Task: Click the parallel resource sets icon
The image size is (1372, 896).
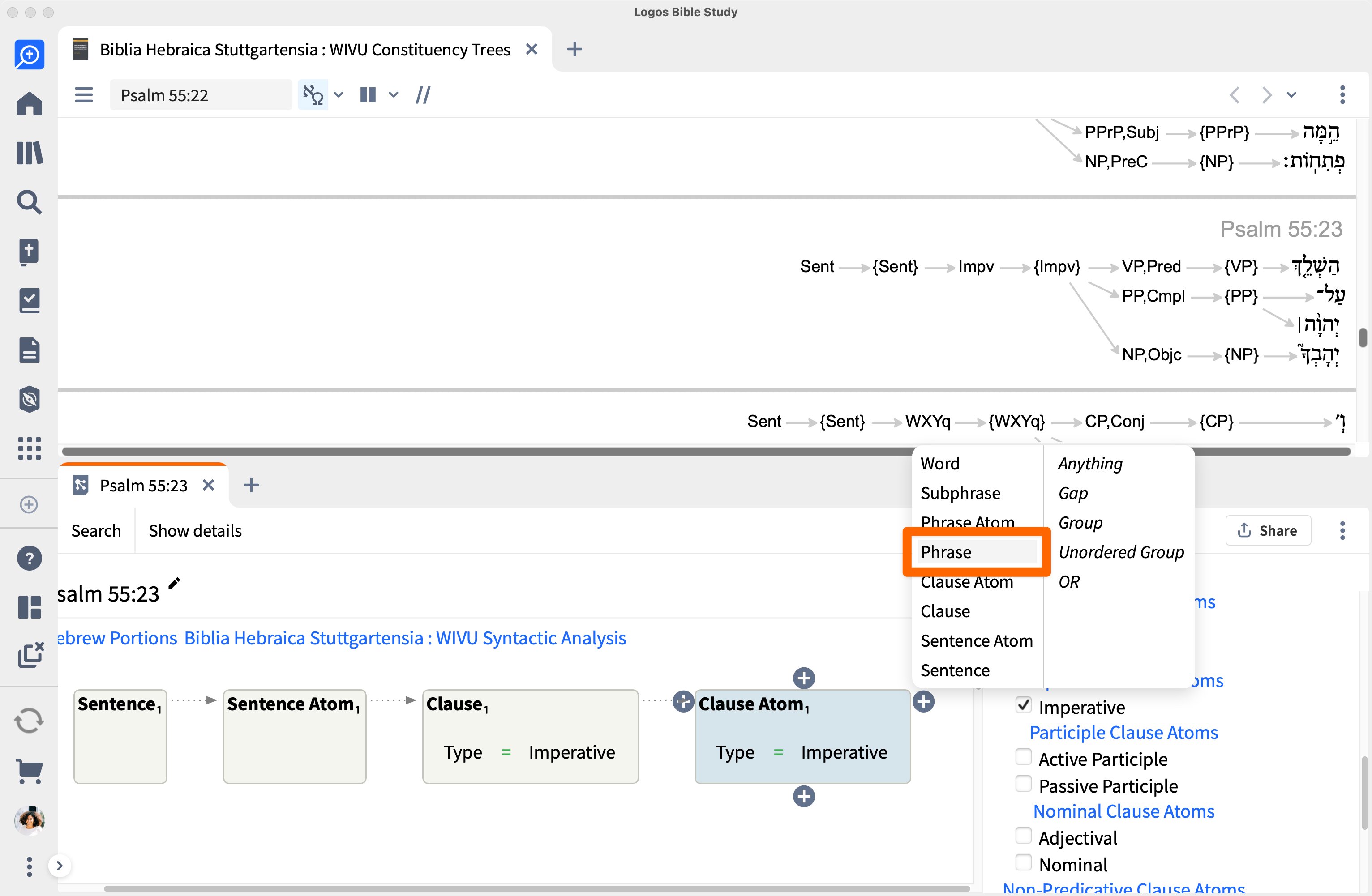Action: point(313,94)
